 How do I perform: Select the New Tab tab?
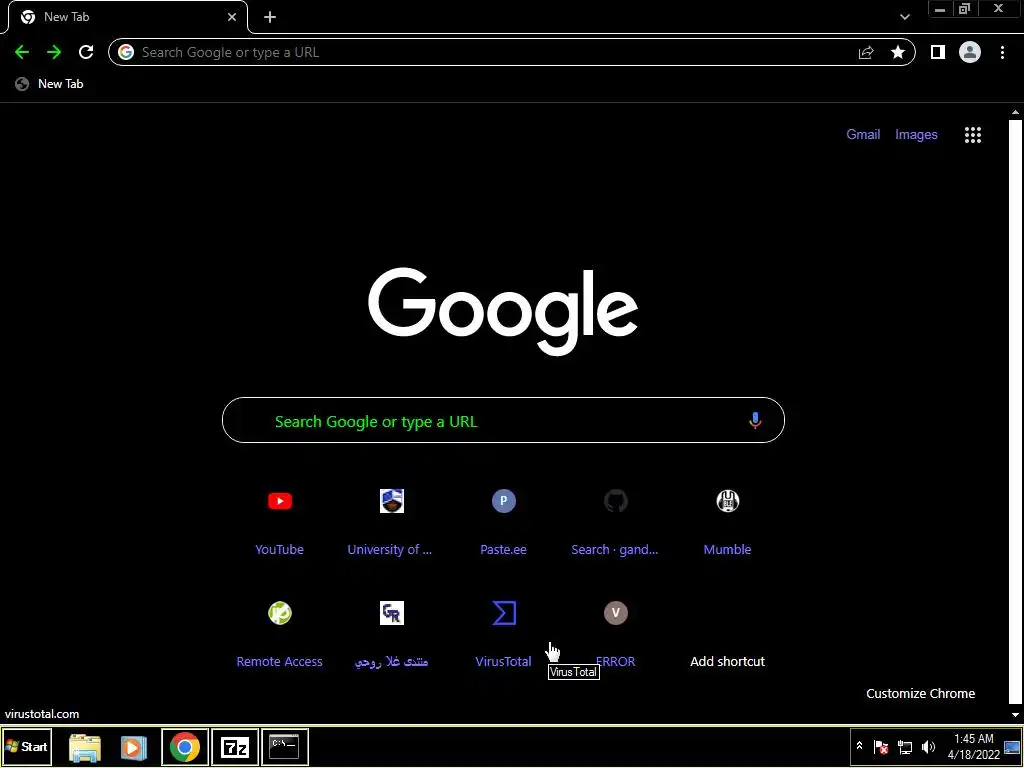(127, 17)
